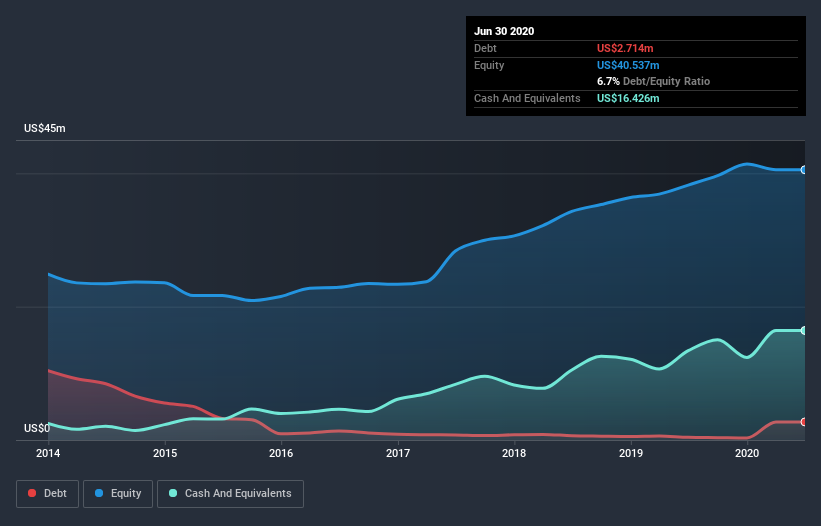The image size is (821, 526).
Task: Click the US$40.537m equity value
Action: (x=628, y=65)
